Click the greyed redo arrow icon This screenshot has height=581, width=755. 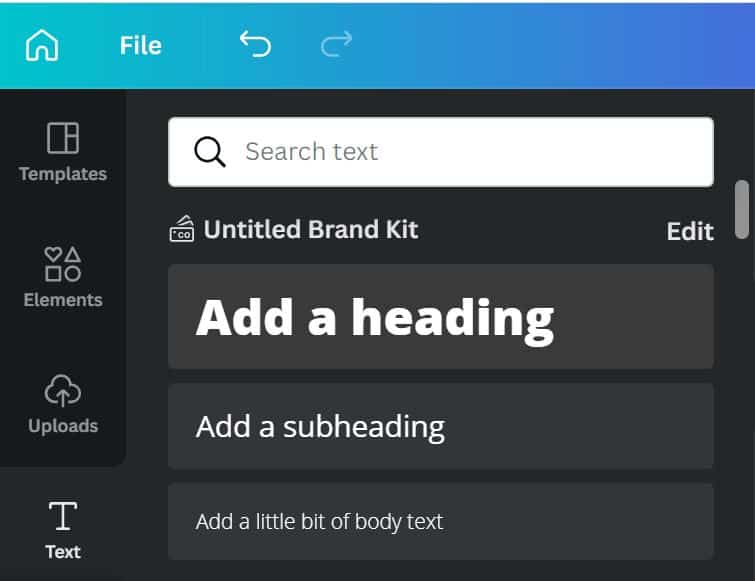tap(337, 44)
